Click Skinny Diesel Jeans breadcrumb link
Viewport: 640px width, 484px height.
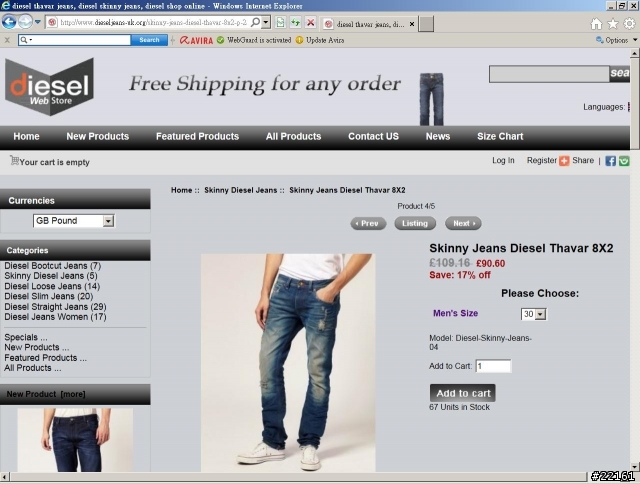pyautogui.click(x=240, y=190)
